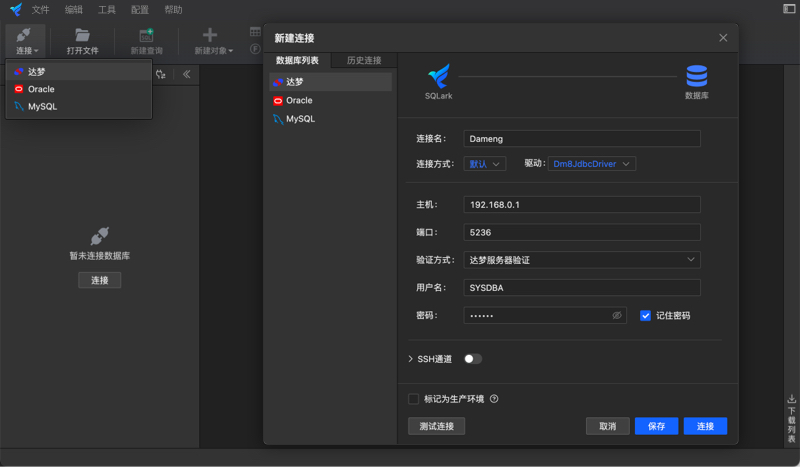The width and height of the screenshot is (800, 467).
Task: Select MySQL in the database list
Action: (331, 119)
